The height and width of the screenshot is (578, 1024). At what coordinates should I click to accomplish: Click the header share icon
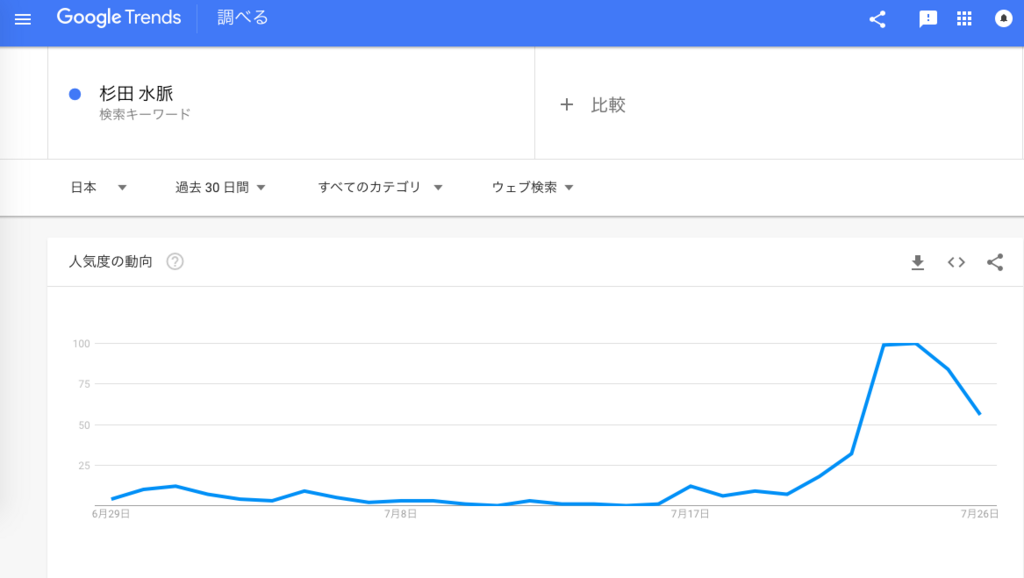(877, 19)
